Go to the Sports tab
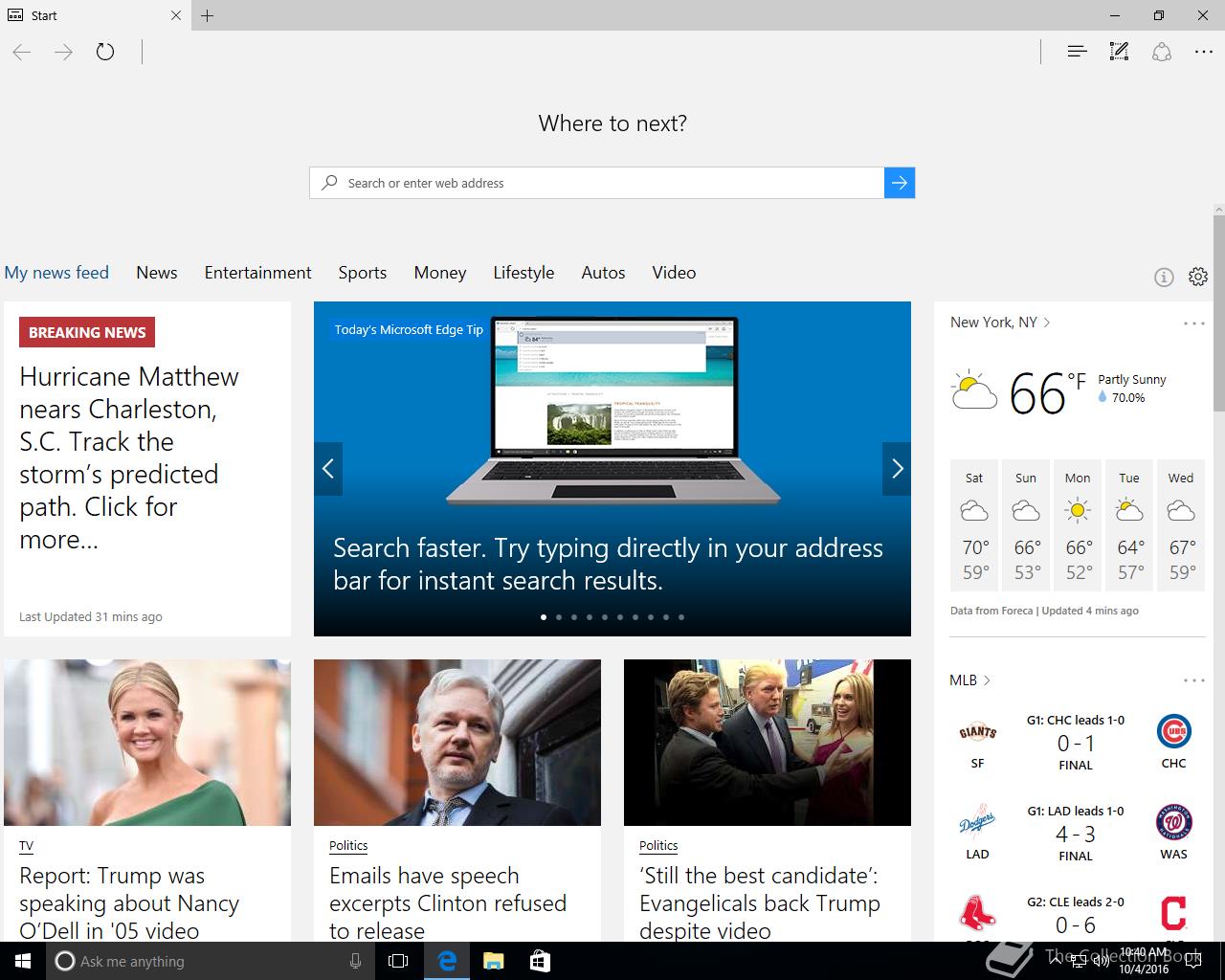Viewport: 1225px width, 980px height. [363, 273]
